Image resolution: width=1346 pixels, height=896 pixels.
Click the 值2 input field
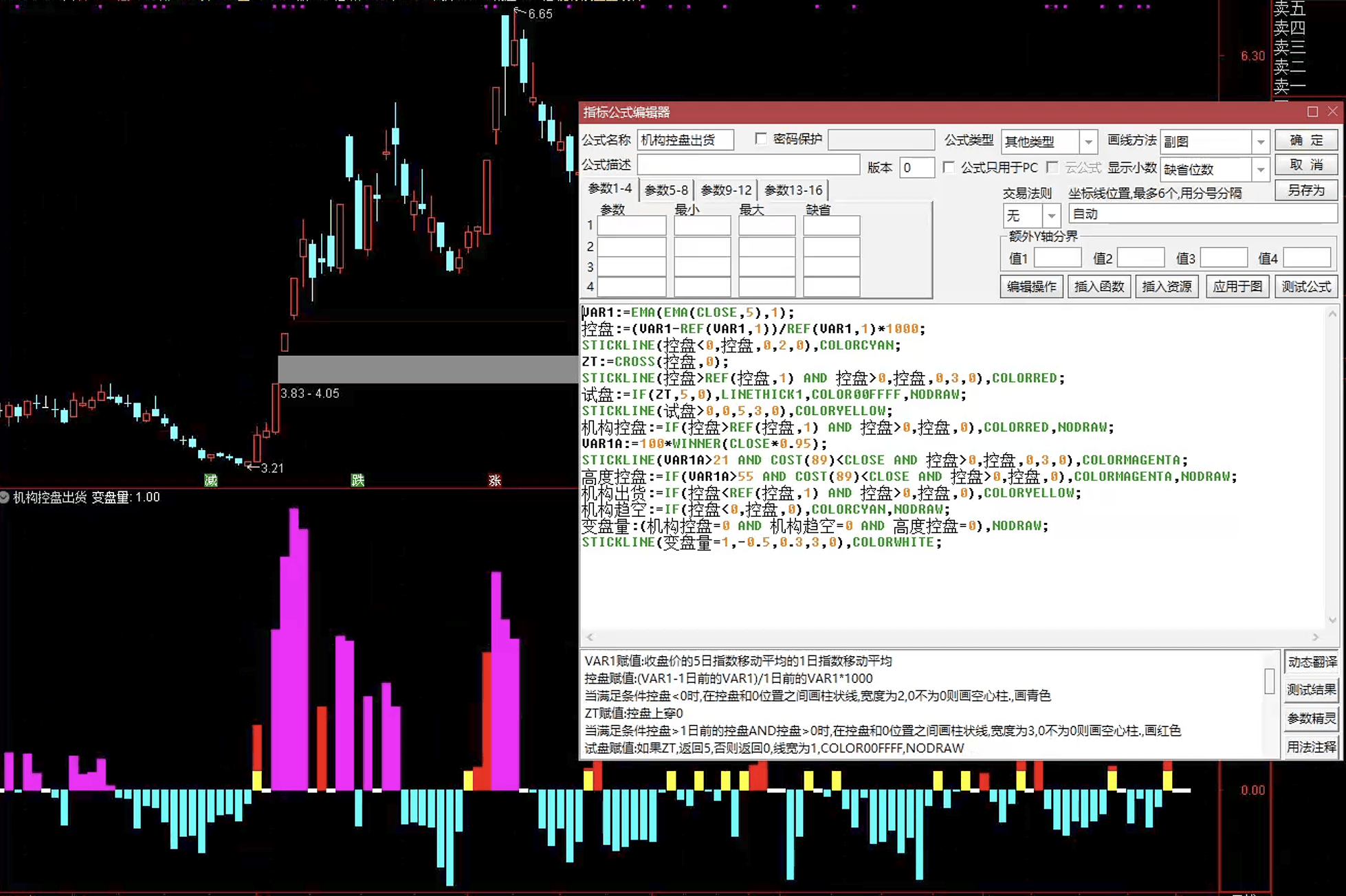1140,258
